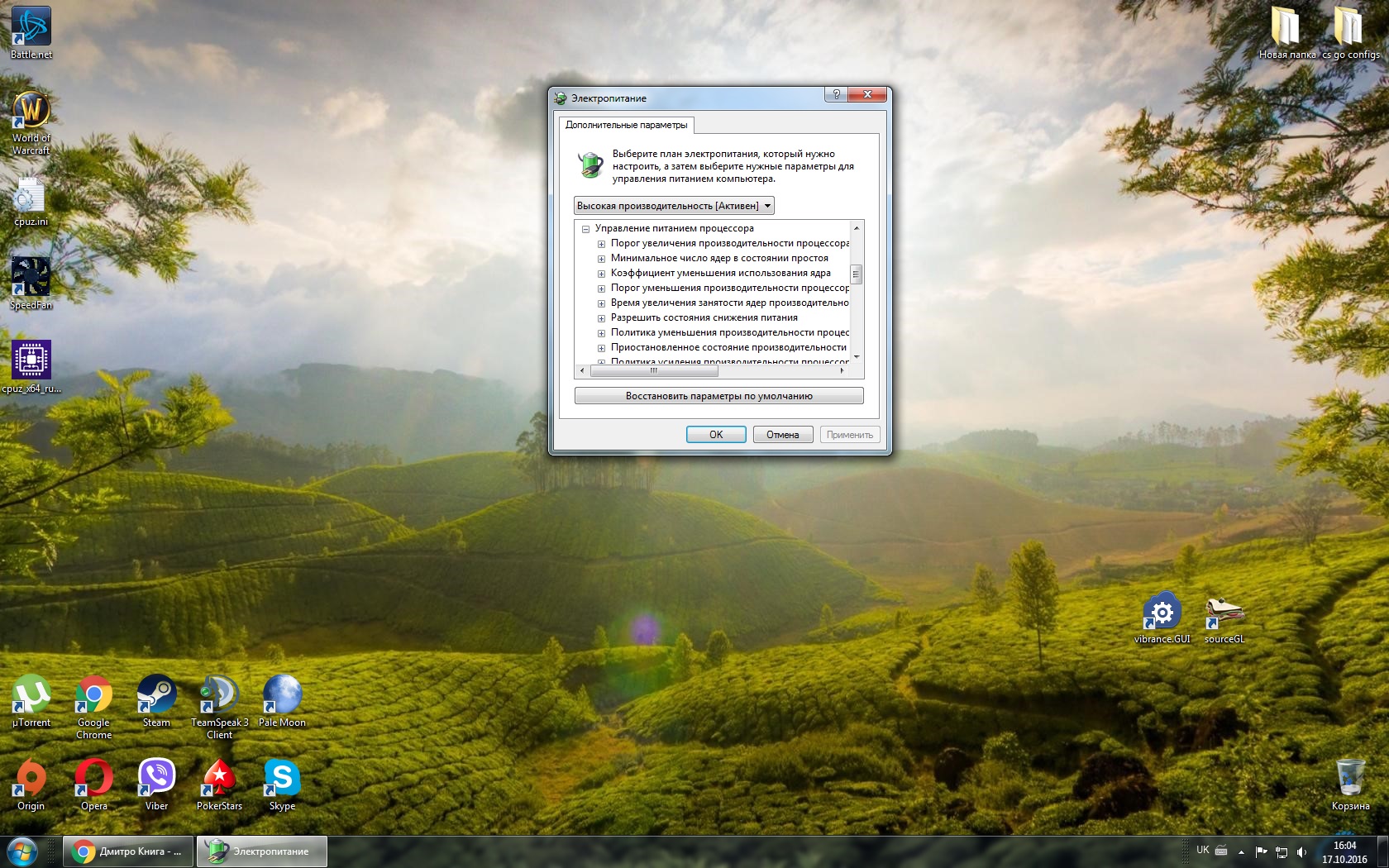Open the power plan dropdown list
The image size is (1389, 868).
pos(674,206)
